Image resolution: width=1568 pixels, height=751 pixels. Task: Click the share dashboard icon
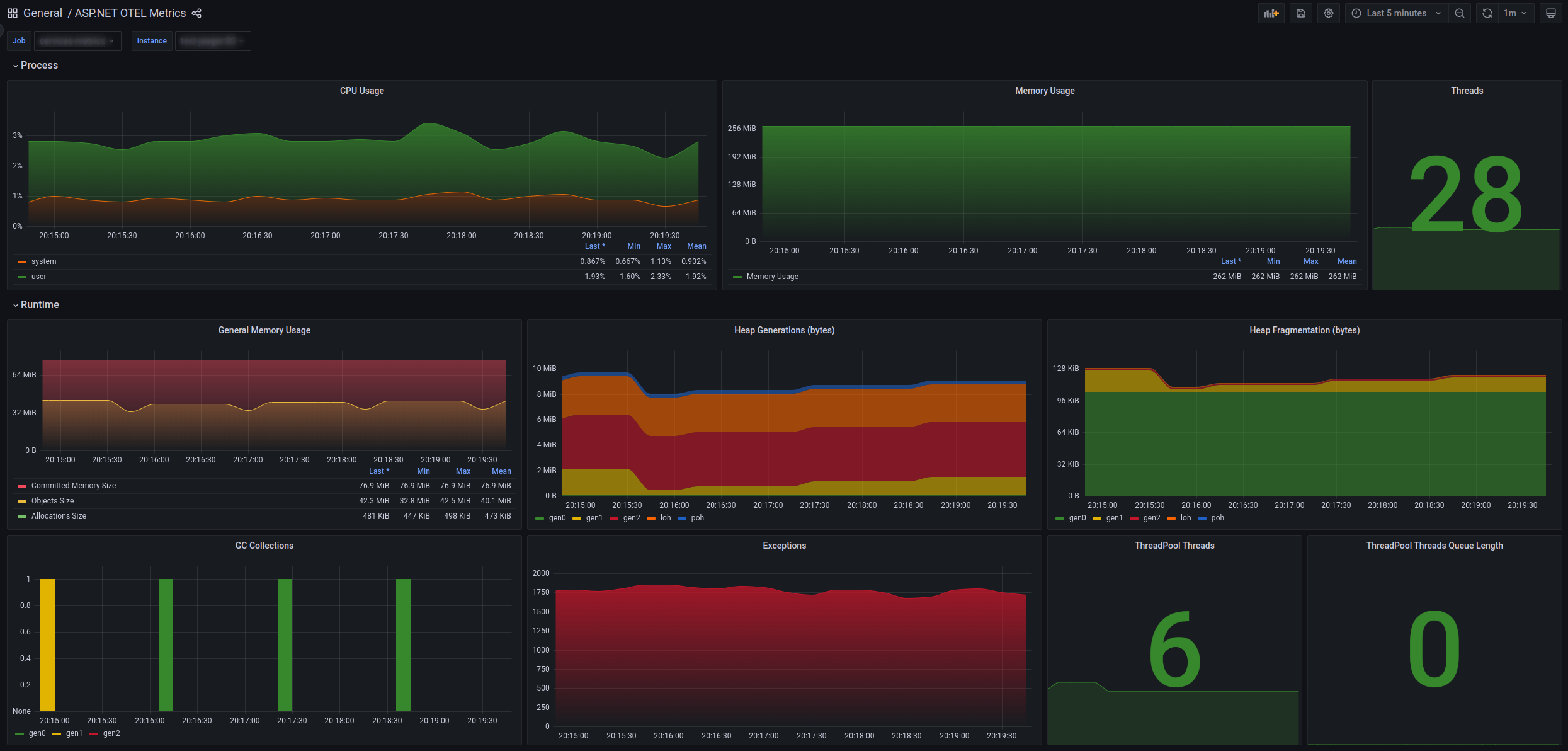point(196,13)
